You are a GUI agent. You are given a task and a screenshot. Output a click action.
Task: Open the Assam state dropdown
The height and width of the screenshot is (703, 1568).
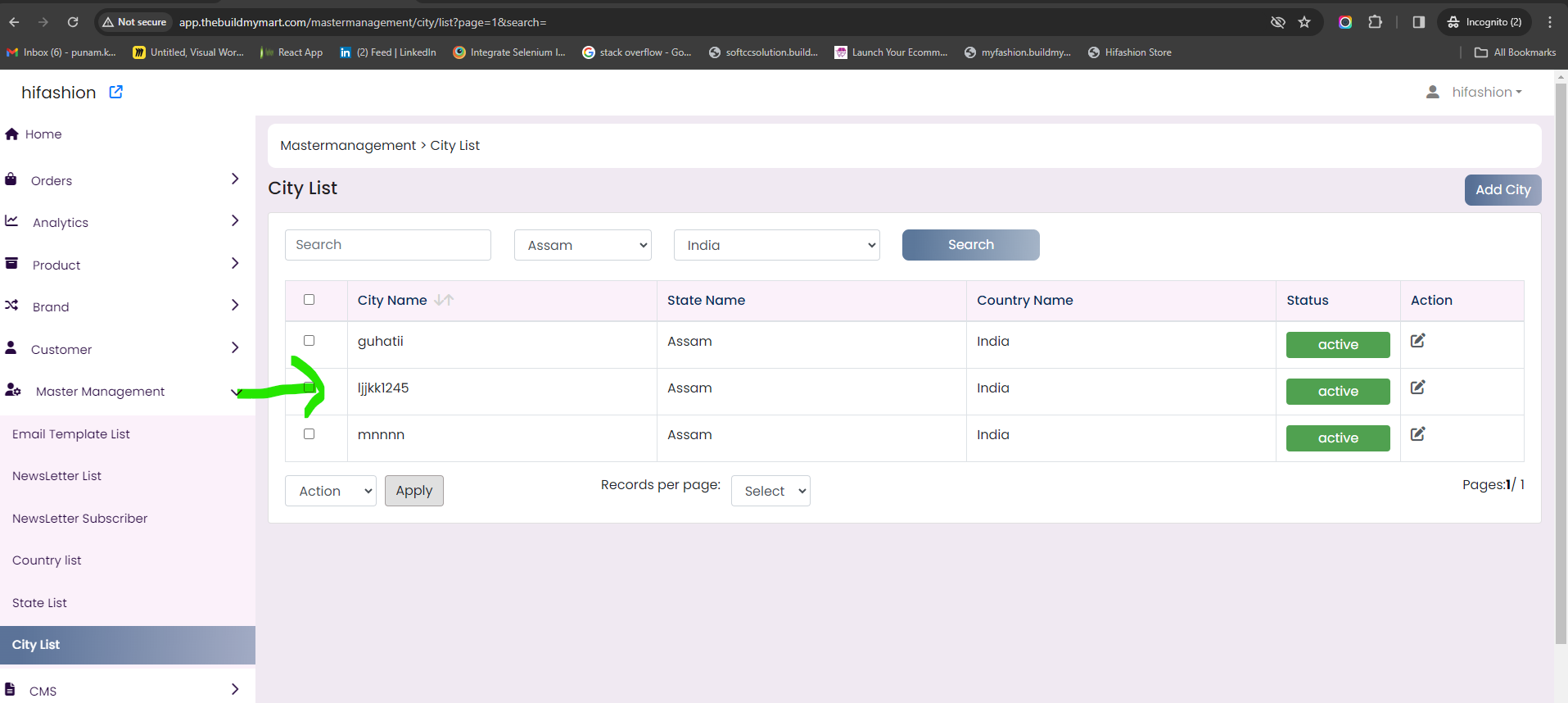click(583, 245)
